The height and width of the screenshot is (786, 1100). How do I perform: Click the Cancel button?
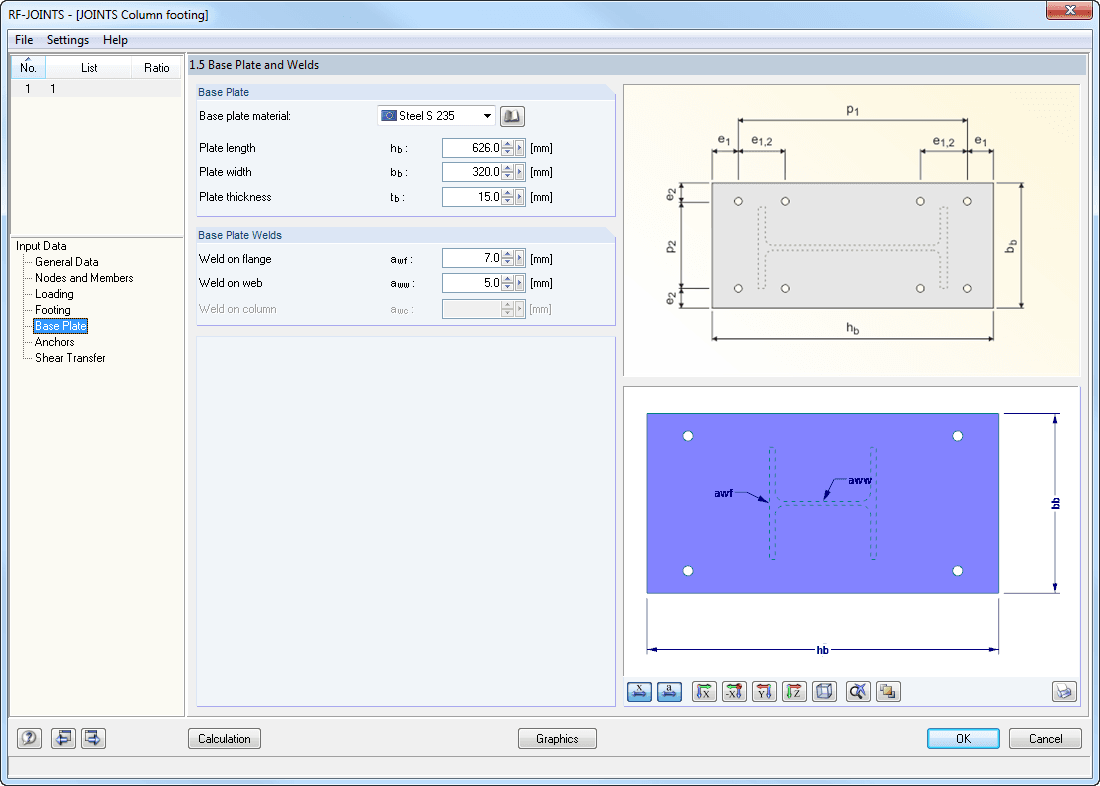tap(1045, 739)
